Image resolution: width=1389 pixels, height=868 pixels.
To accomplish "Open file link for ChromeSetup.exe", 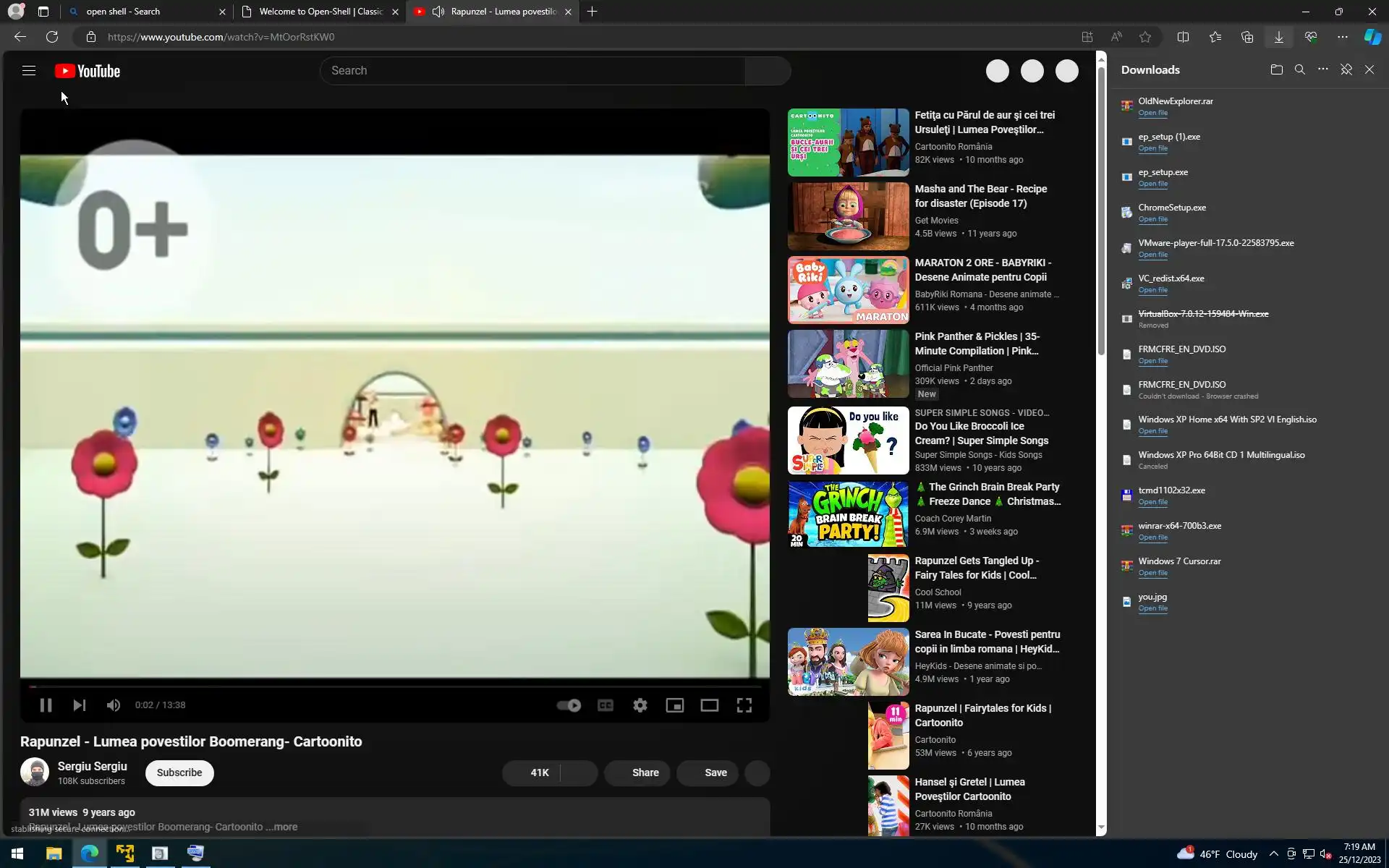I will pos(1152,219).
